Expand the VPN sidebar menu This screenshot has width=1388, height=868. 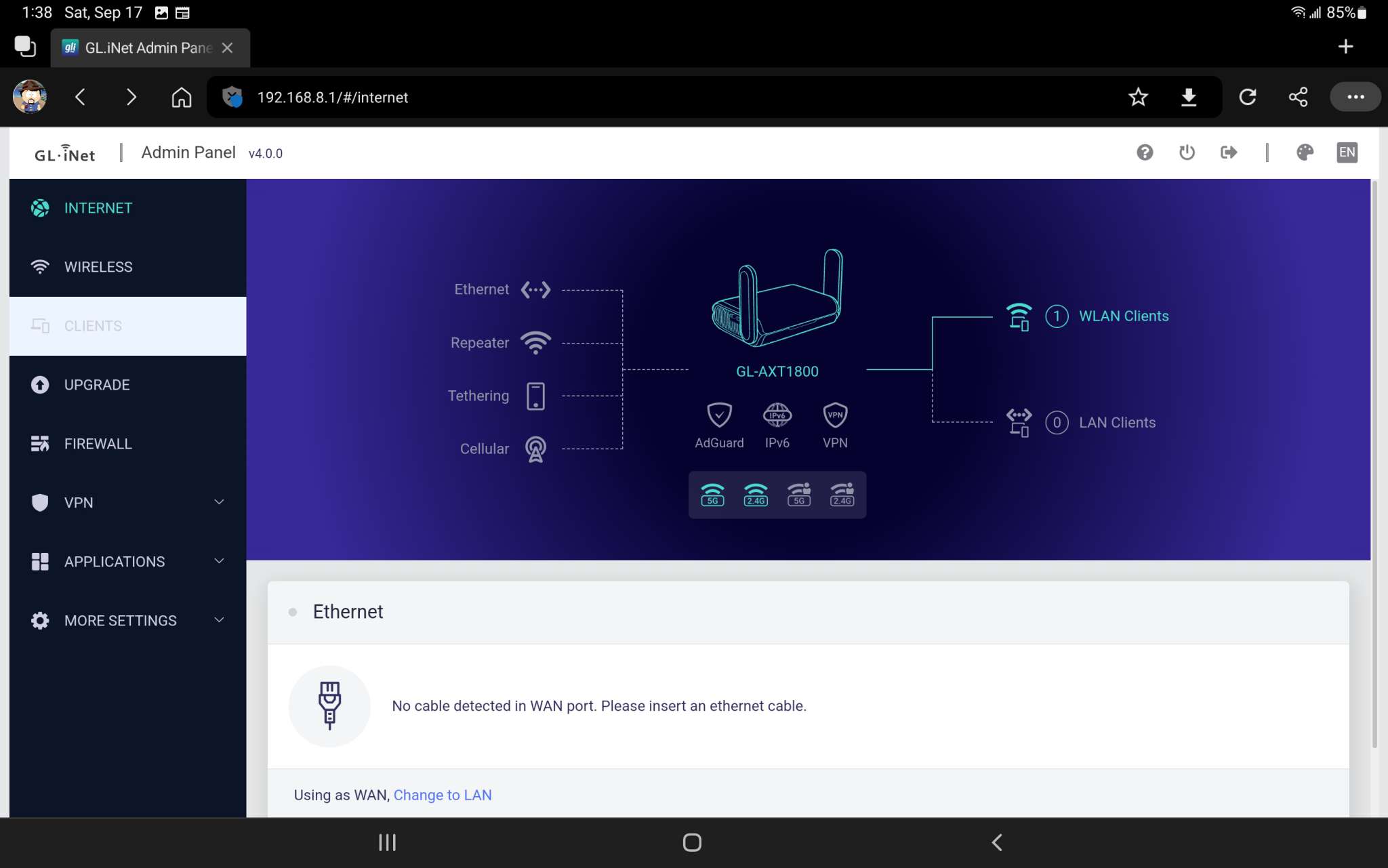coord(127,503)
